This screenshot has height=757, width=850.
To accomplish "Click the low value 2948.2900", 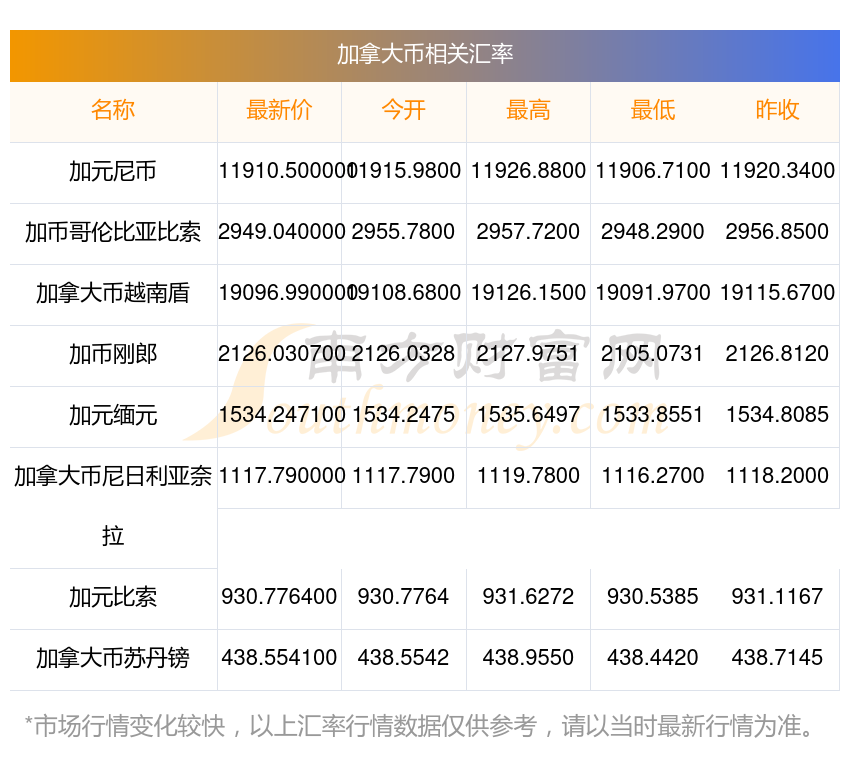I will click(x=653, y=232).
